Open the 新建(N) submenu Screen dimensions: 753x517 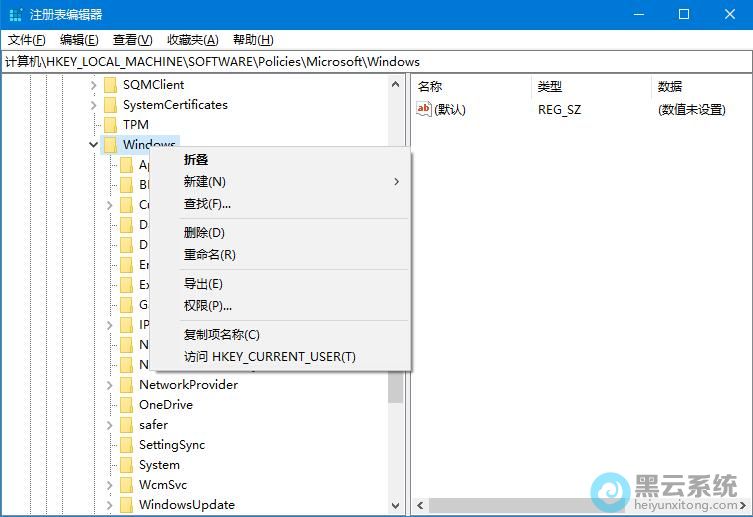pyautogui.click(x=281, y=181)
